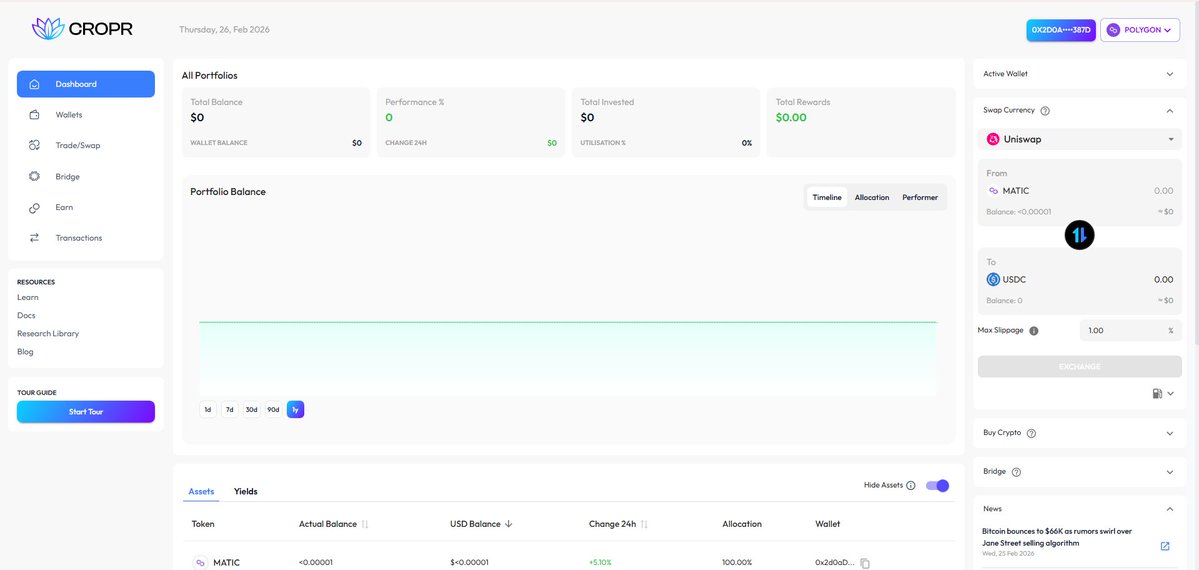Click the Total Rewards $0.00 value

click(791, 118)
